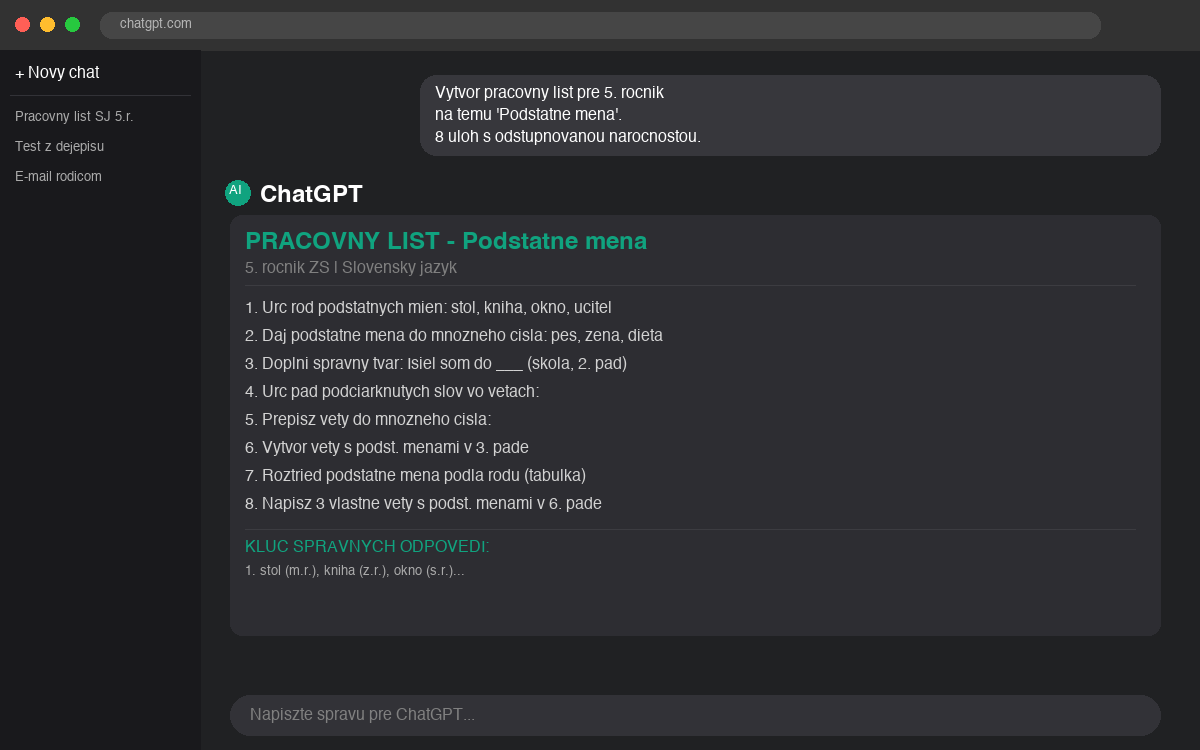Click the green macOS zoom circle

coord(70,24)
